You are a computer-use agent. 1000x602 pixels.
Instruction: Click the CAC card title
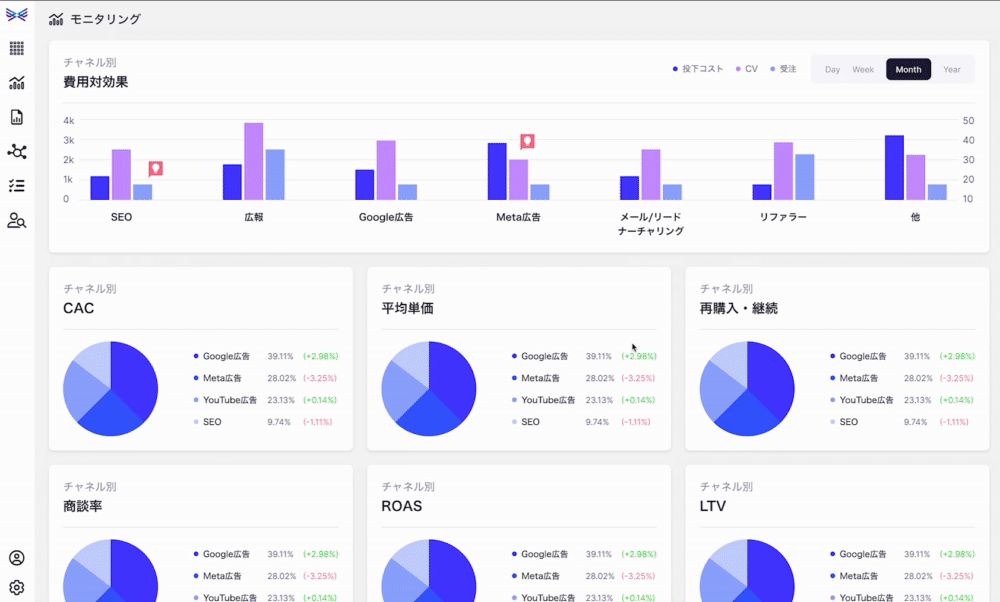coord(78,308)
